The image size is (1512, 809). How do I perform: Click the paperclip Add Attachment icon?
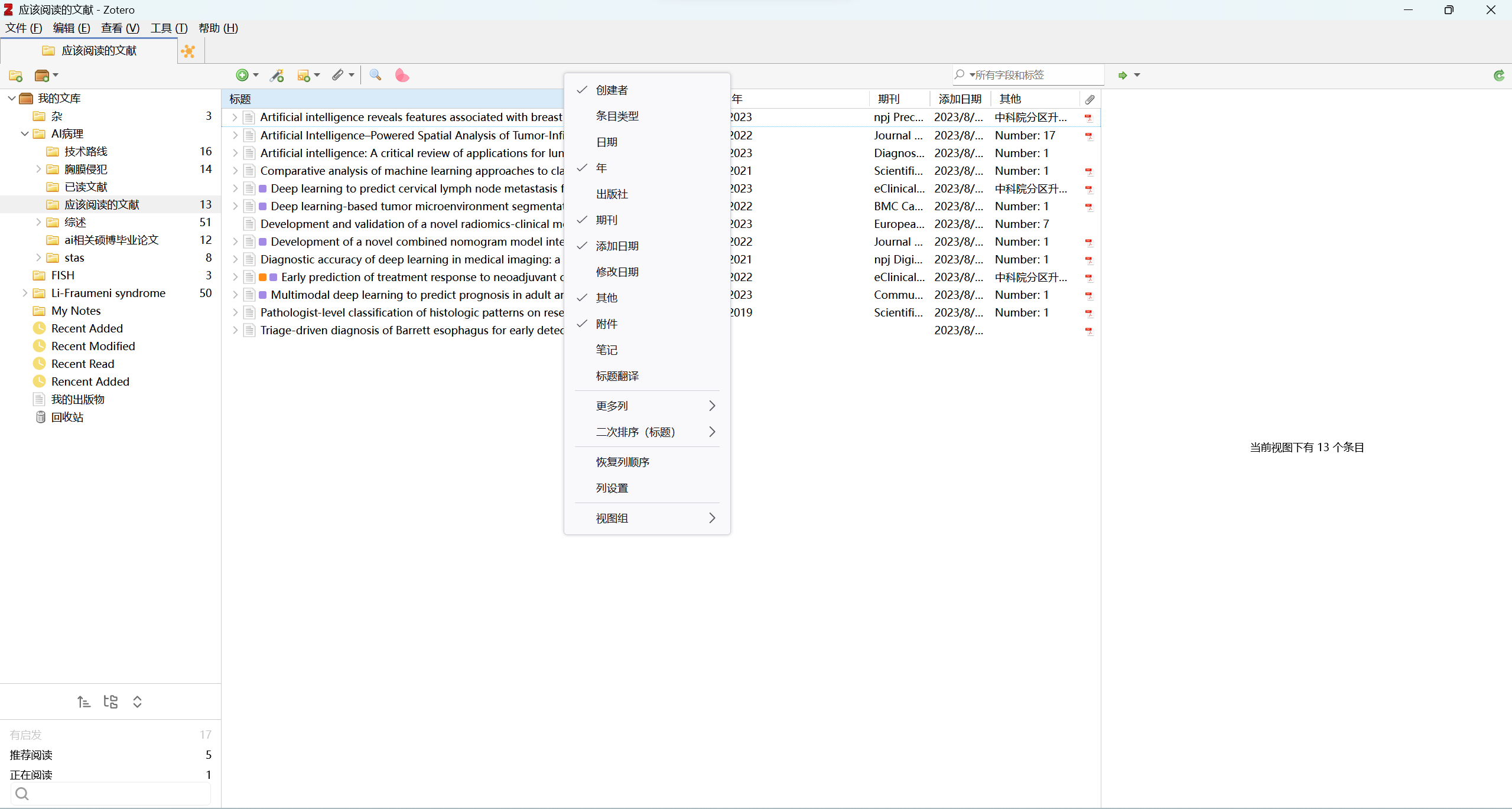(337, 75)
